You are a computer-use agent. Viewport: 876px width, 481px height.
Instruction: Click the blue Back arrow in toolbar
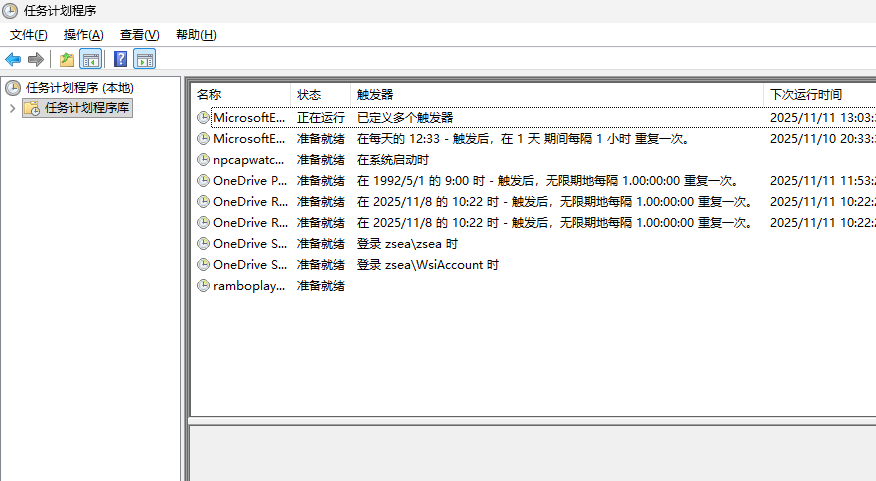pos(13,59)
